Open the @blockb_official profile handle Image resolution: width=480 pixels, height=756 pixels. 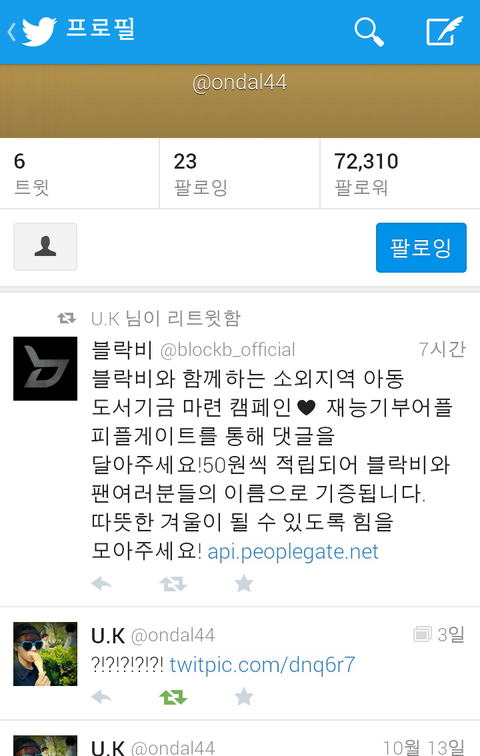[227, 350]
